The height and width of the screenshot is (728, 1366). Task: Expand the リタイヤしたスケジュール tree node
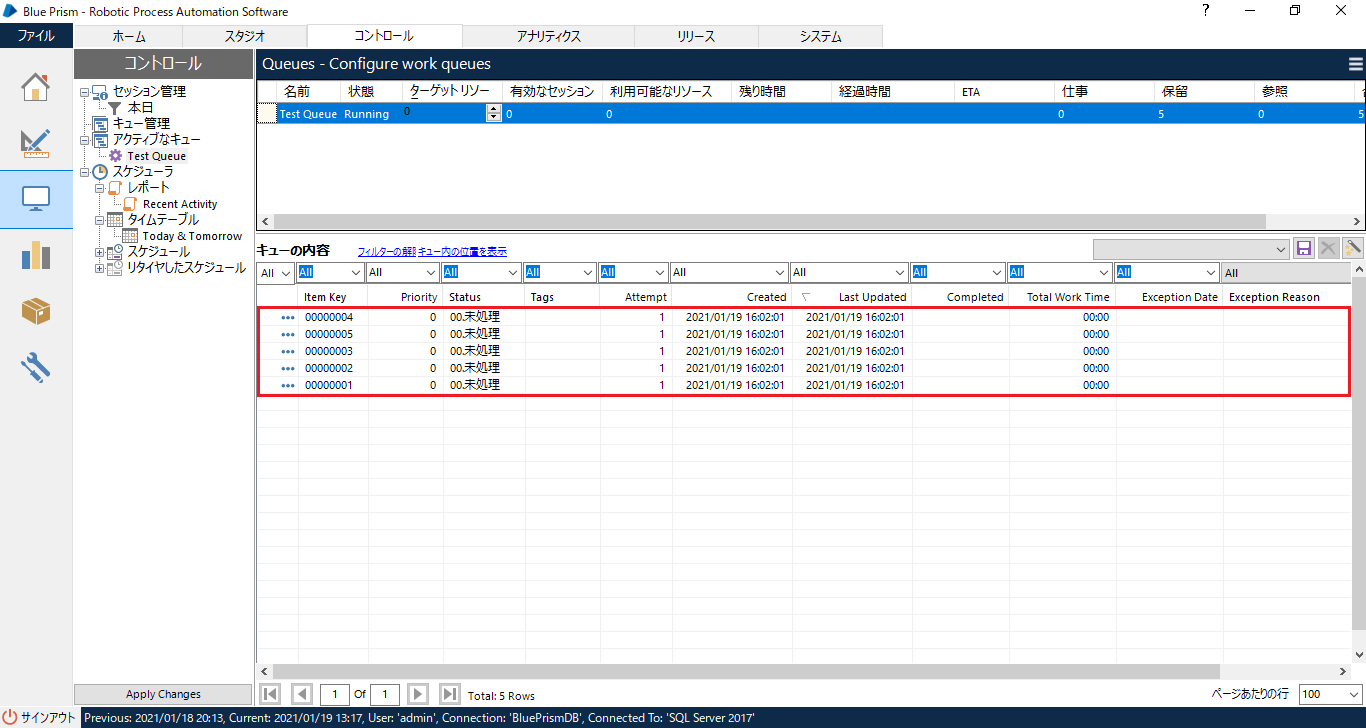[x=100, y=268]
